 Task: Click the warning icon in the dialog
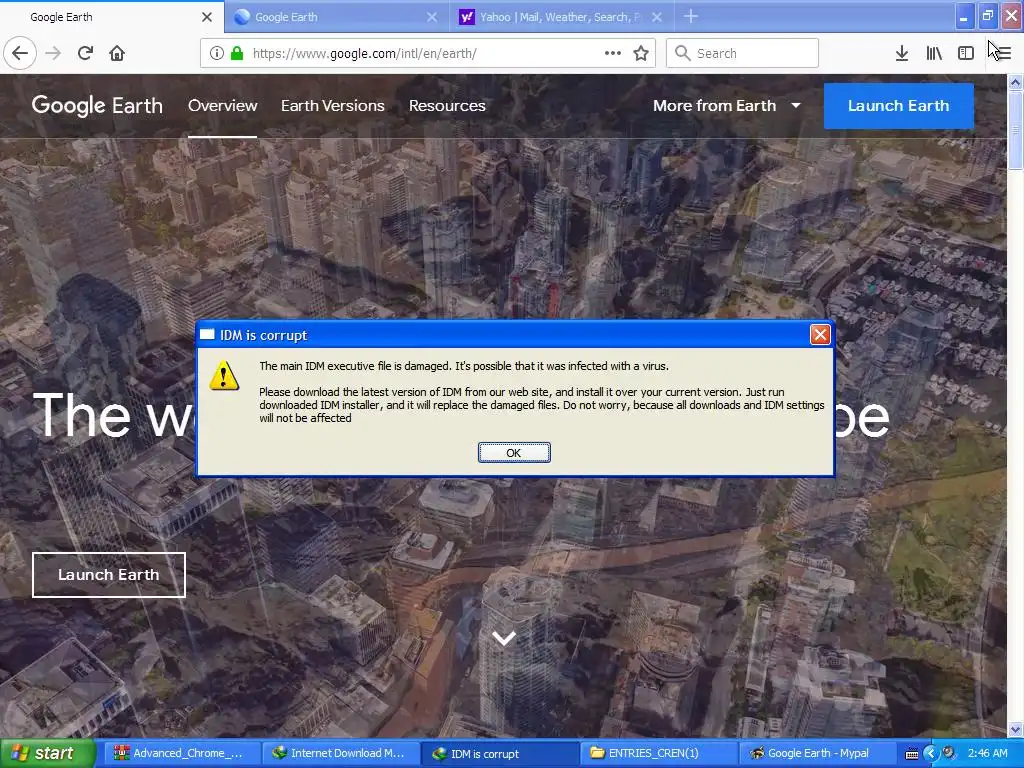coord(224,376)
